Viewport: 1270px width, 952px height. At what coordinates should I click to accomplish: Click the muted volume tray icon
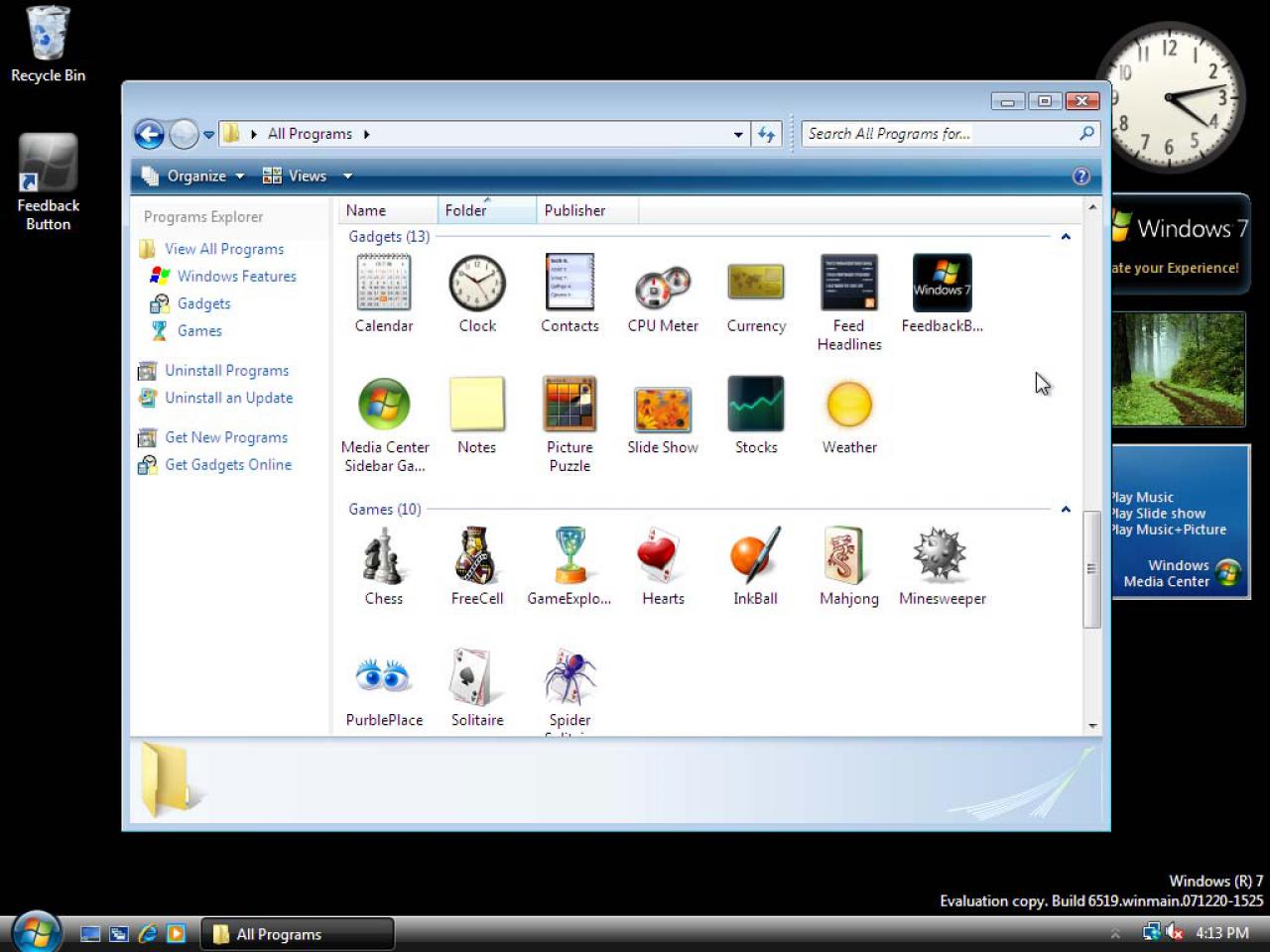click(1175, 932)
